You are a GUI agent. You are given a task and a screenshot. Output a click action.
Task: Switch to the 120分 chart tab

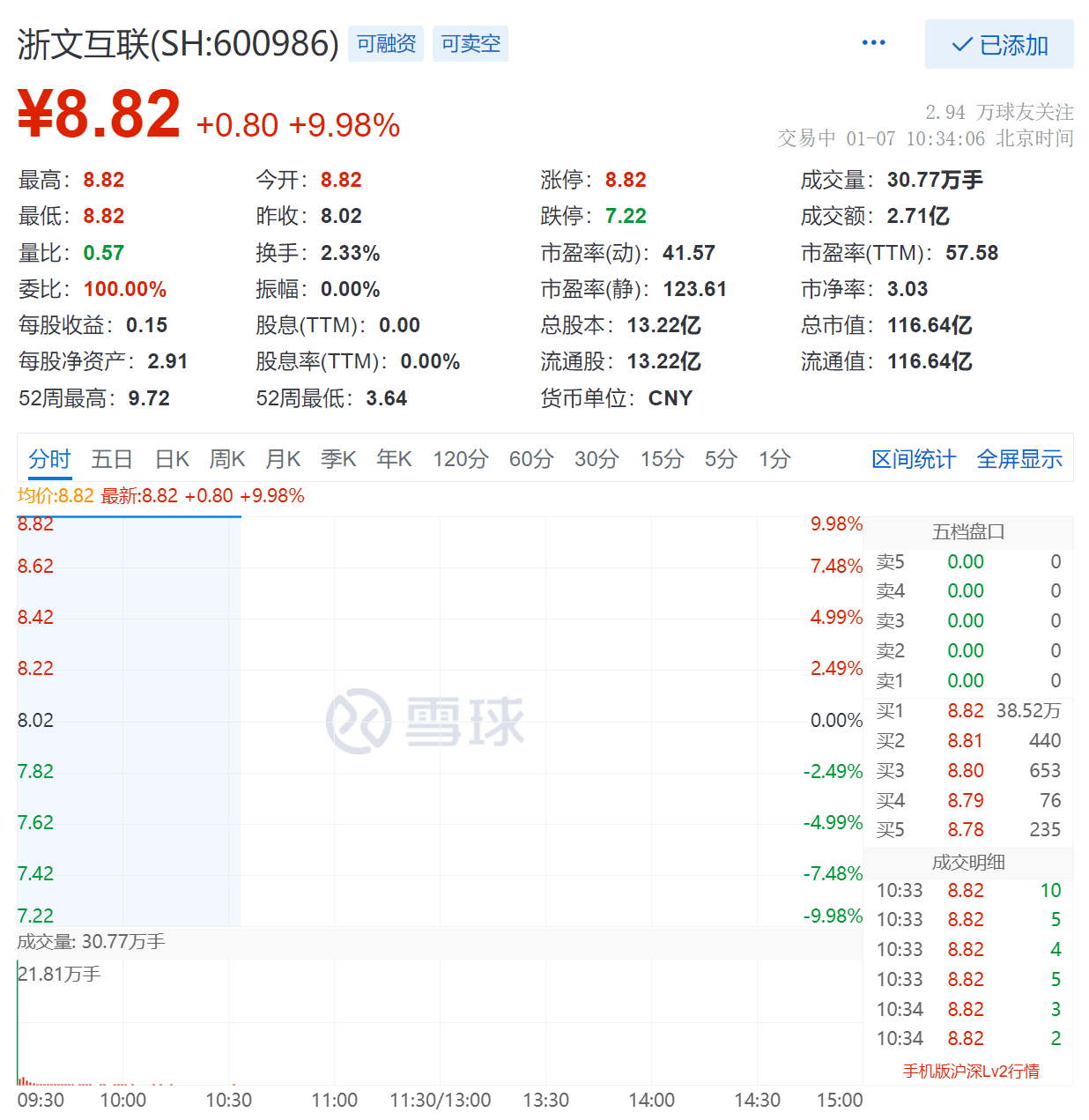[x=460, y=459]
